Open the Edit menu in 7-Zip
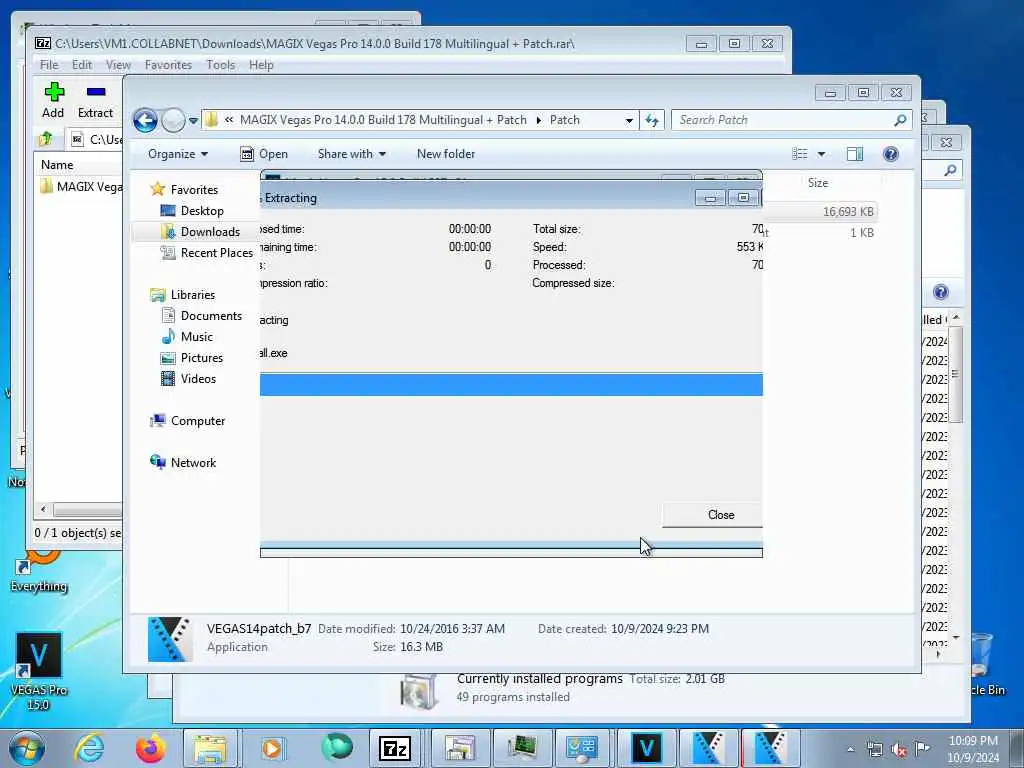The height and width of the screenshot is (768, 1024). pos(82,65)
